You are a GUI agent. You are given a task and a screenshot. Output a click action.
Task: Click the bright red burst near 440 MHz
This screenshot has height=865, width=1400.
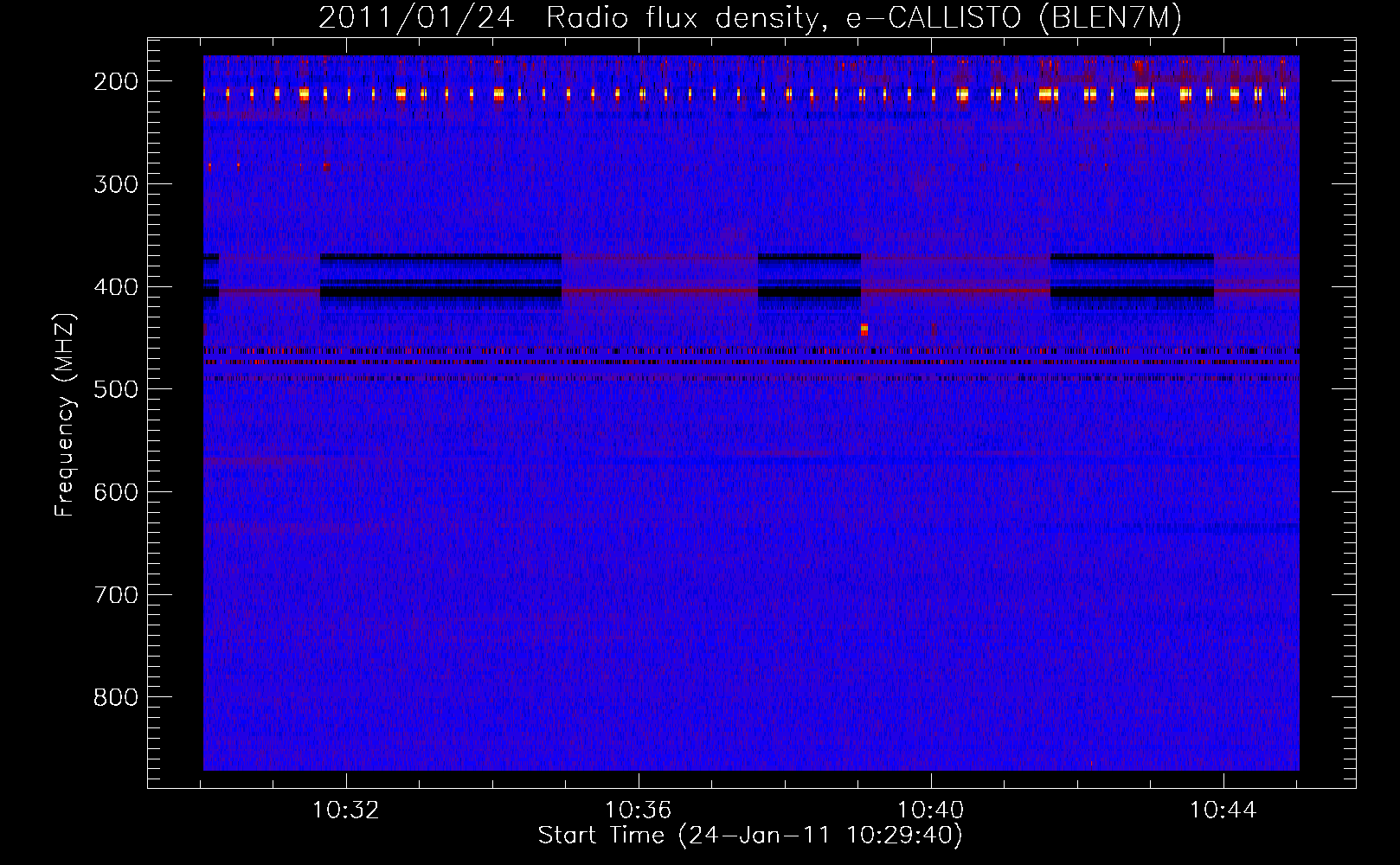click(x=864, y=330)
